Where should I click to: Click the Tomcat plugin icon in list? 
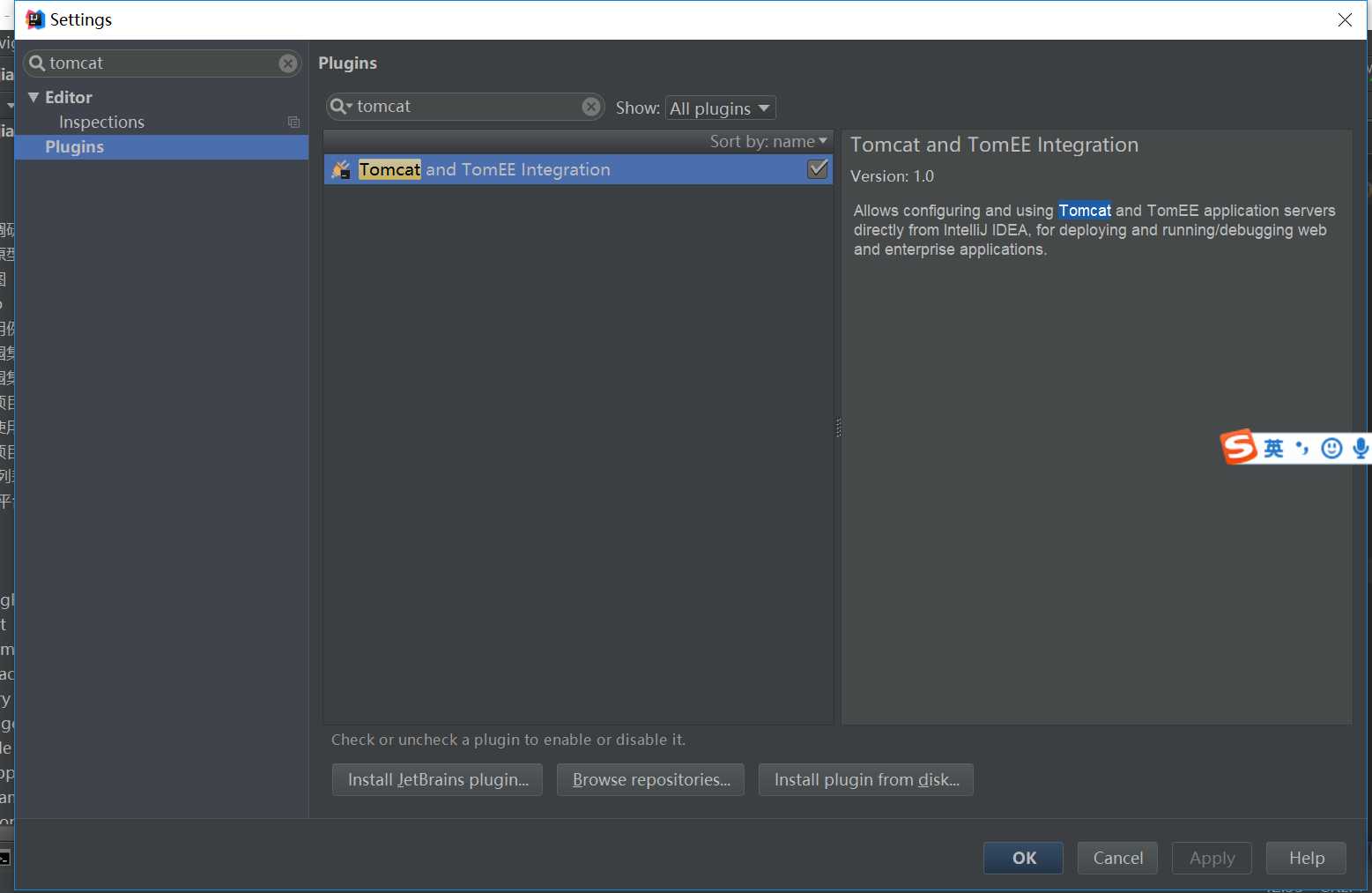341,169
